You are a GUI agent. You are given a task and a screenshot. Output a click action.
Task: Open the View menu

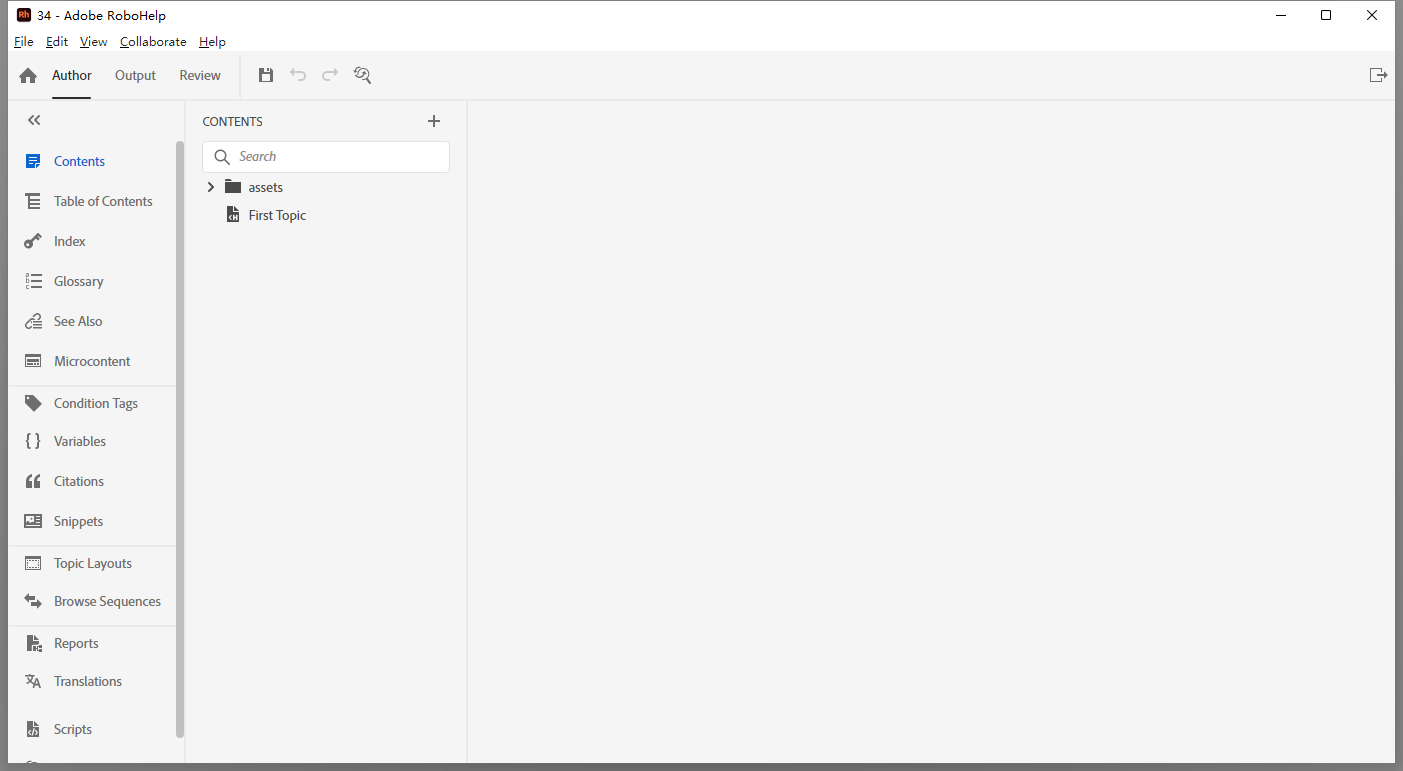click(x=94, y=42)
